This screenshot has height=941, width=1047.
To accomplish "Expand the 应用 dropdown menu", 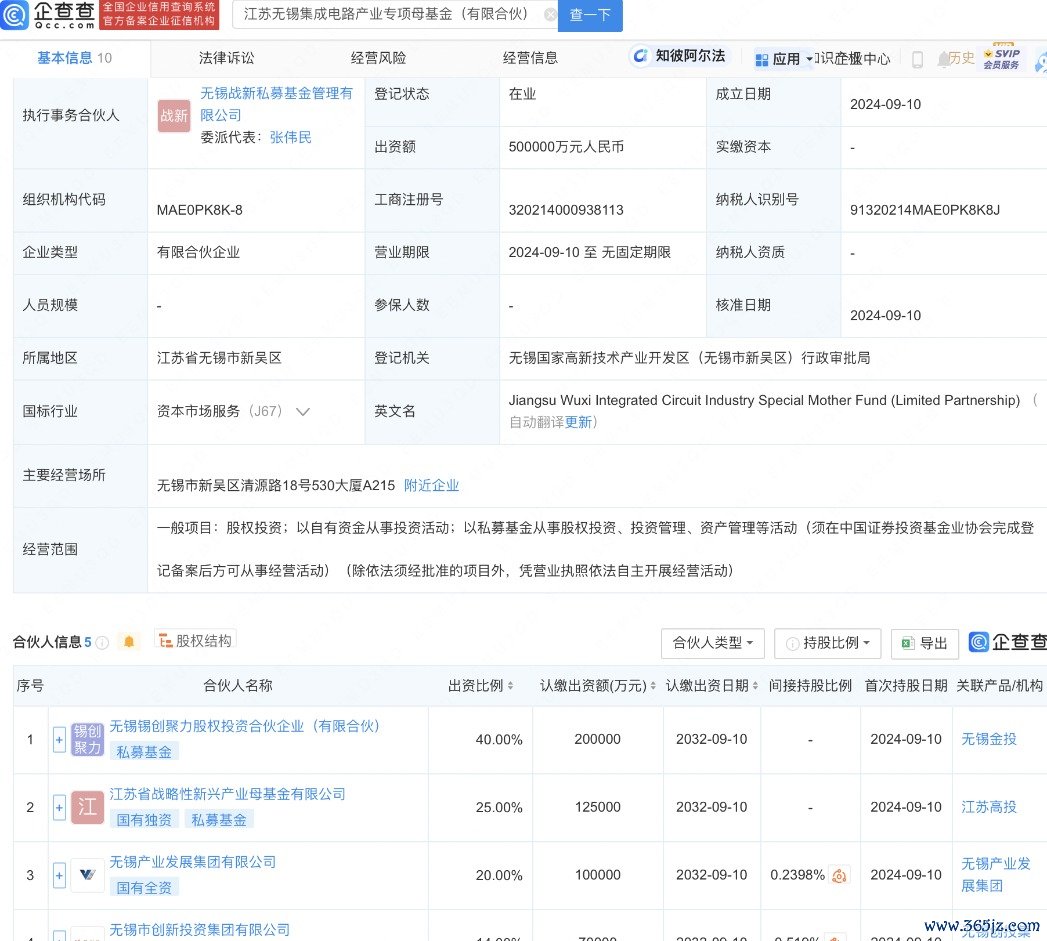I will [x=784, y=59].
